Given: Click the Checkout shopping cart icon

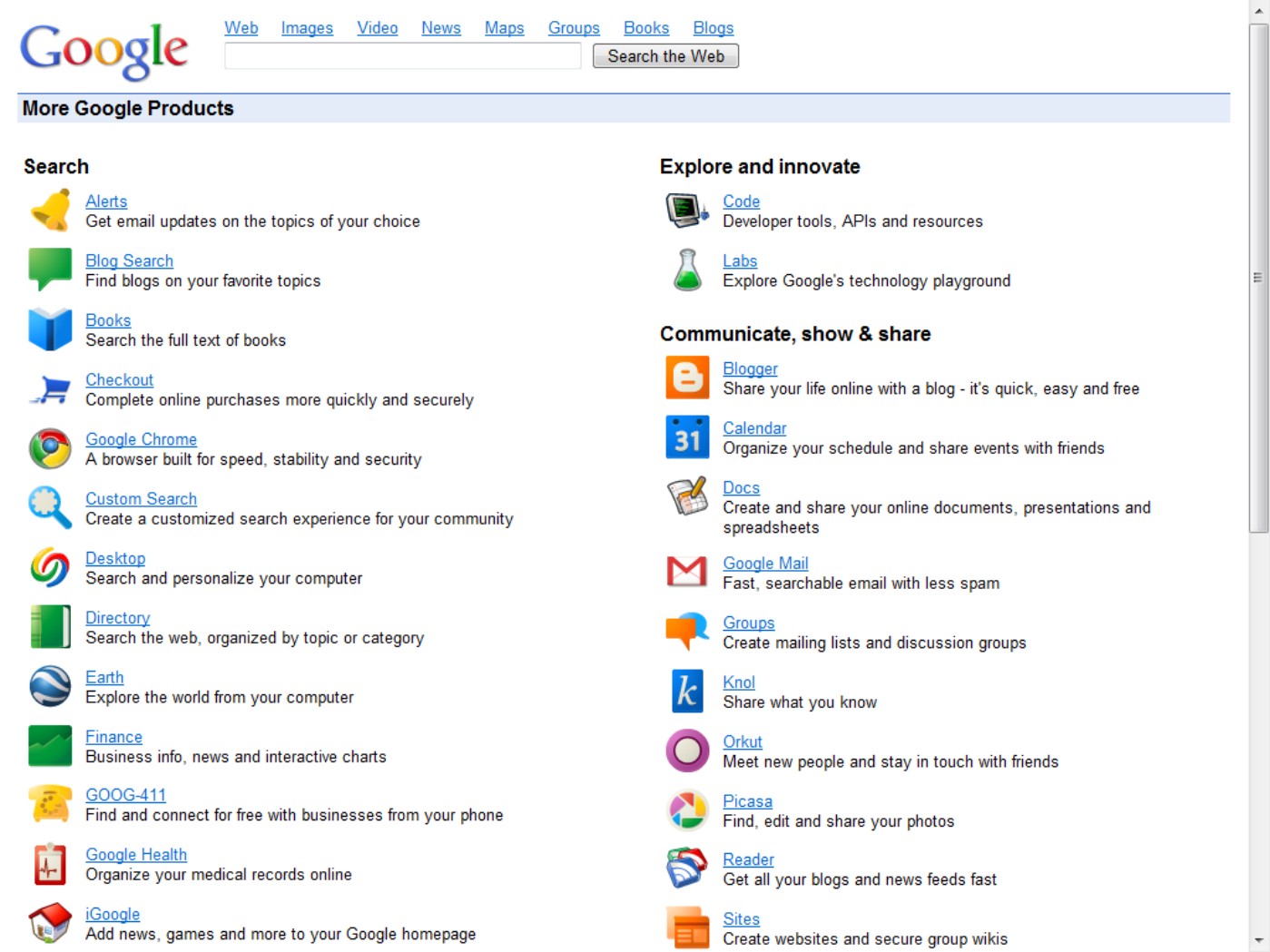Looking at the screenshot, I should (50, 389).
